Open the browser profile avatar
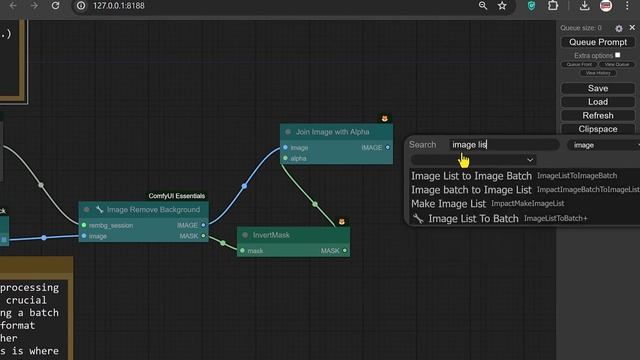The height and width of the screenshot is (360, 640). coord(606,6)
